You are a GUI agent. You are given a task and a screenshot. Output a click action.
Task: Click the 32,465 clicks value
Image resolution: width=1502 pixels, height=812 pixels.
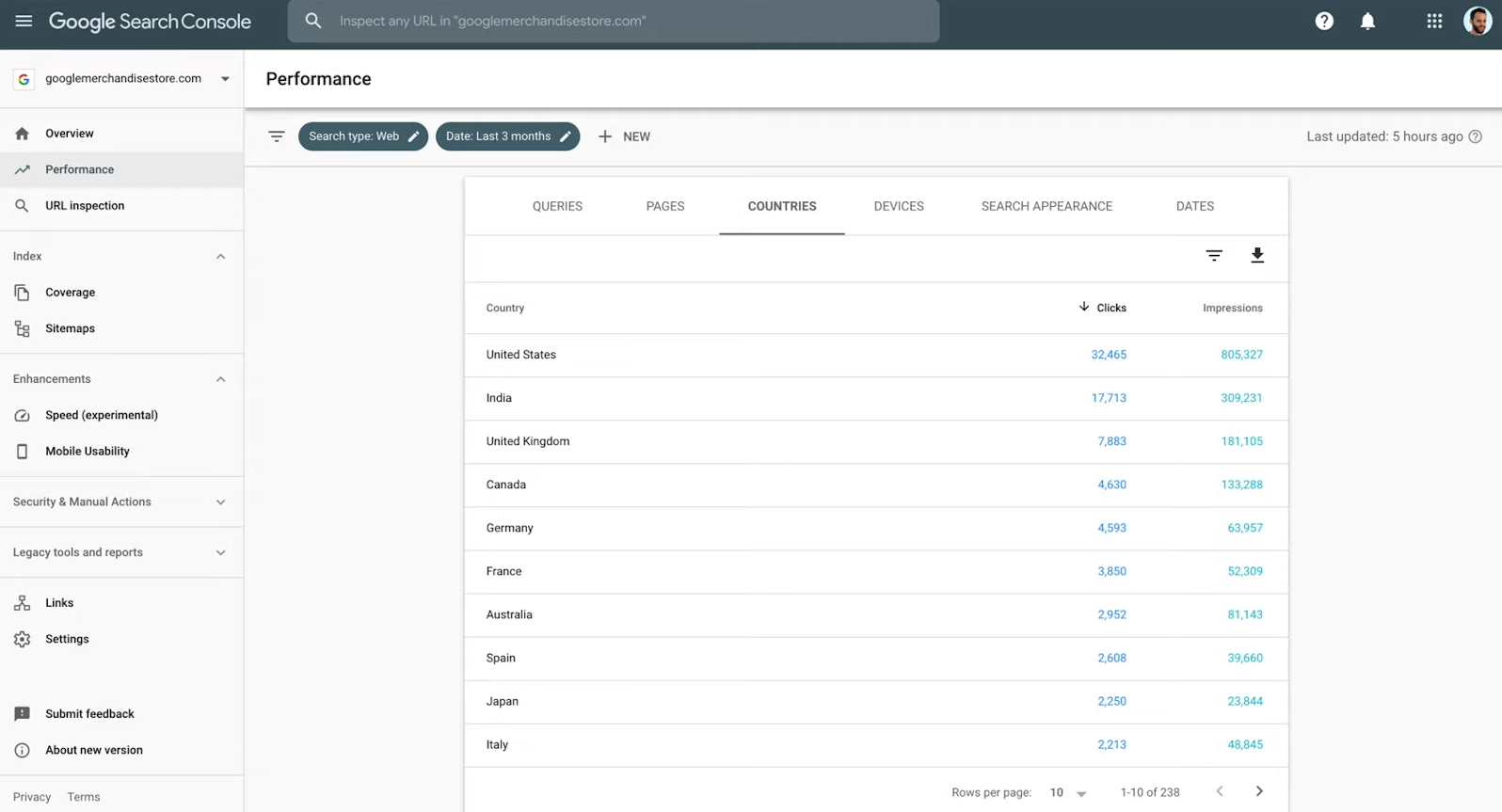[x=1109, y=355]
